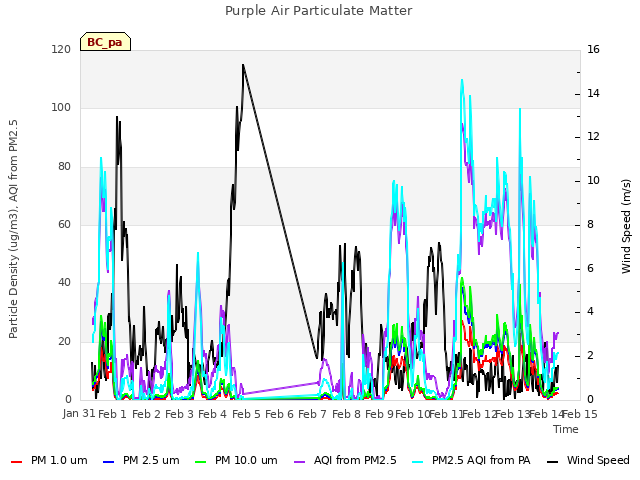The image size is (640, 480).
Task: Click the Jan 31 date tick label
Action: tap(79, 413)
